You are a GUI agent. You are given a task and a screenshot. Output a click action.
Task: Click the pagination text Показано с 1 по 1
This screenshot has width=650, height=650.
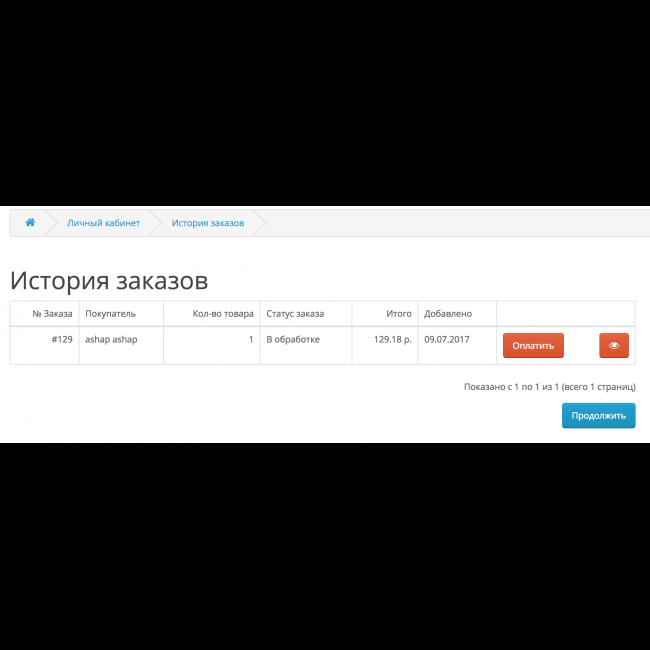click(549, 386)
